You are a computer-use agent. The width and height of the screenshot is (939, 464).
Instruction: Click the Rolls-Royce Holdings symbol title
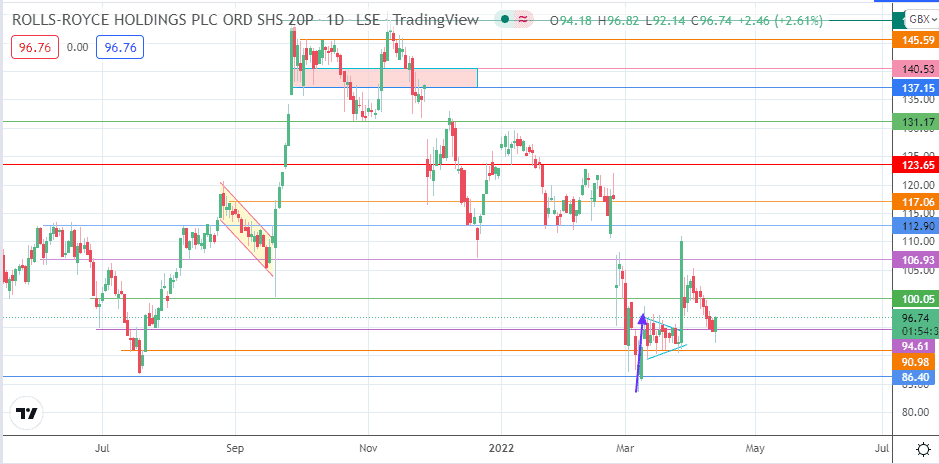[x=162, y=20]
